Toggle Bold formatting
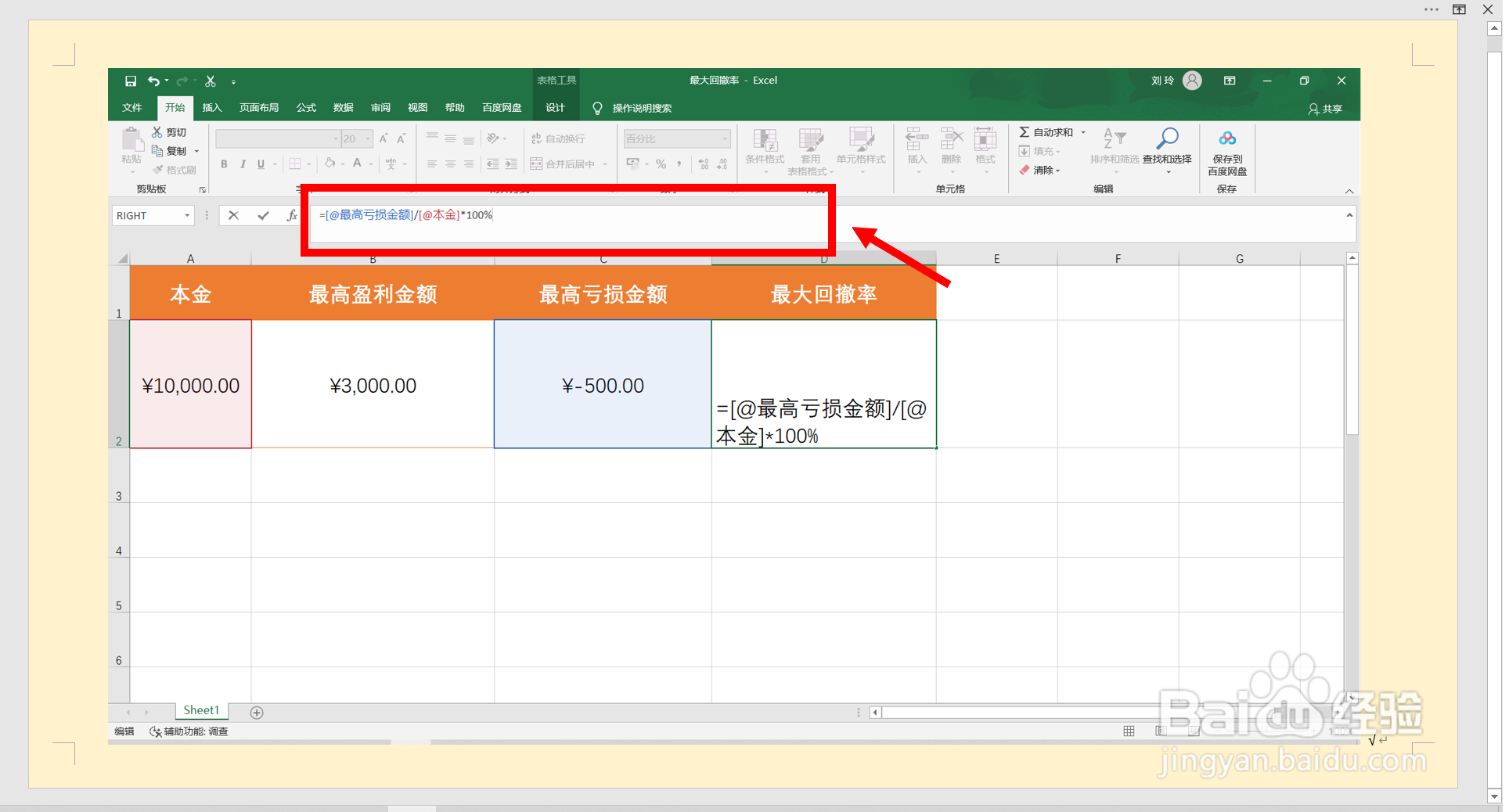 click(x=224, y=164)
